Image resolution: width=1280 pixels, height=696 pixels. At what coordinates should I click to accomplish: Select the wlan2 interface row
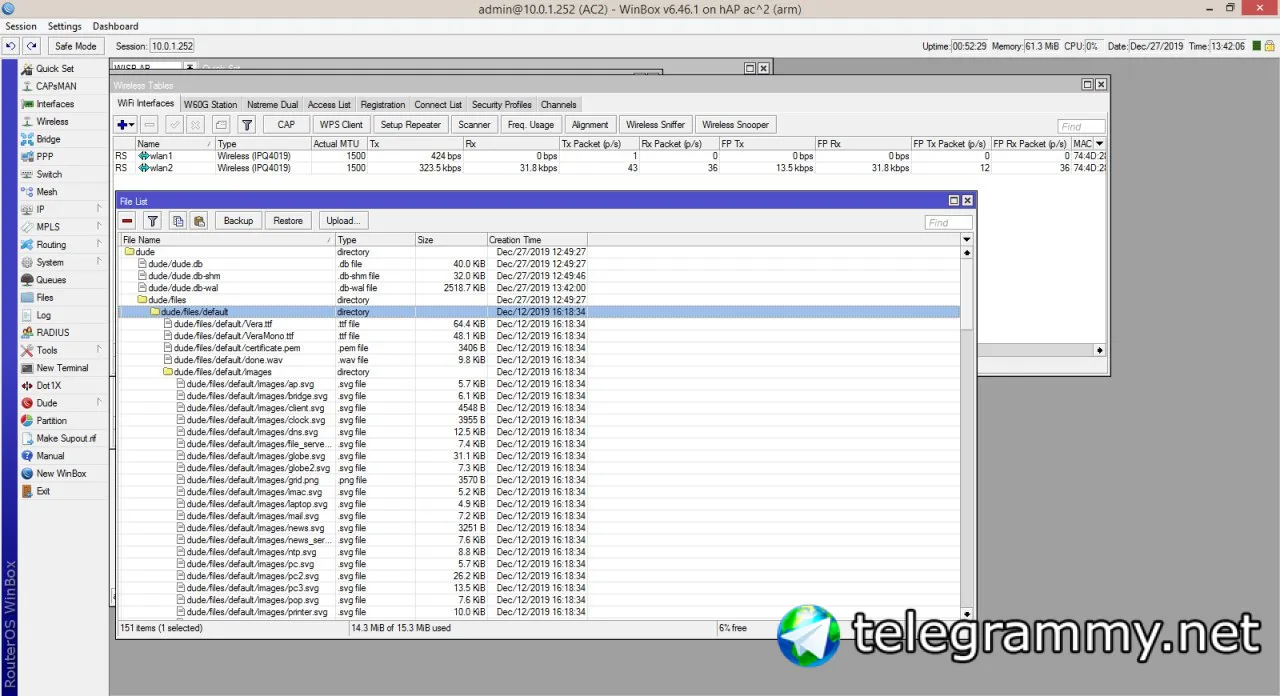[x=610, y=168]
